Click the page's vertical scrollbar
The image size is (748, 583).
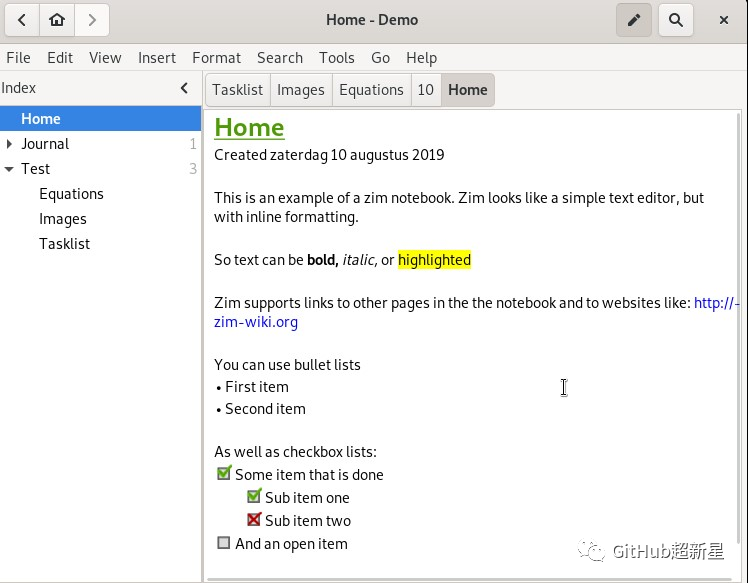point(739,328)
